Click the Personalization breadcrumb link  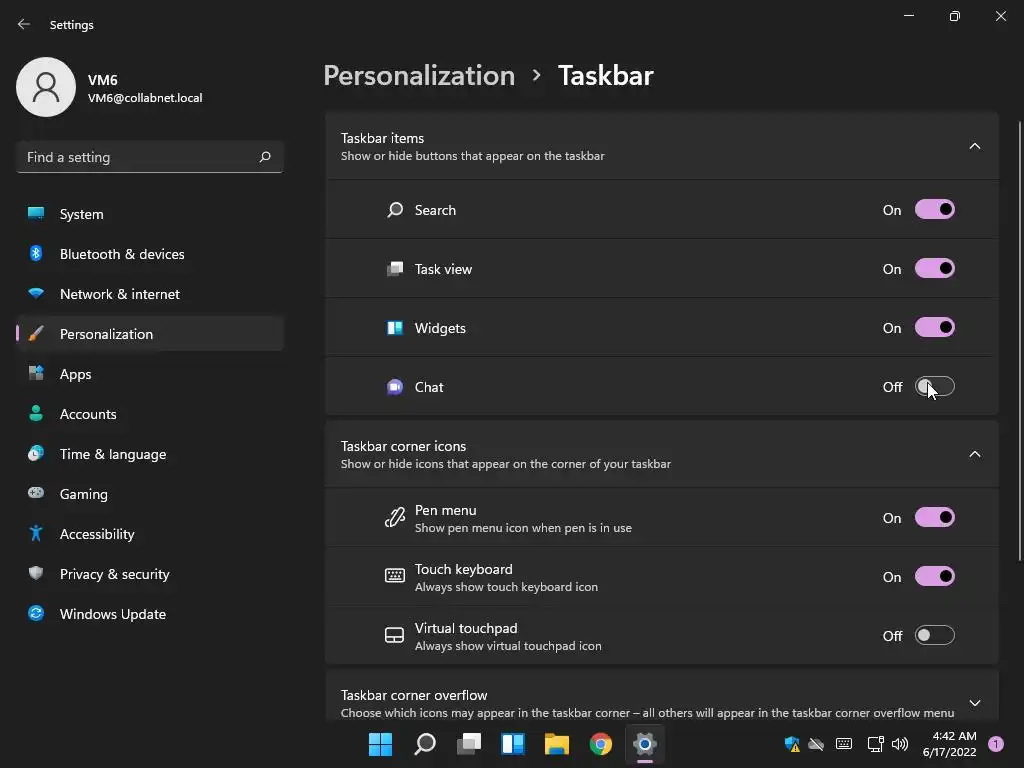[x=419, y=76]
